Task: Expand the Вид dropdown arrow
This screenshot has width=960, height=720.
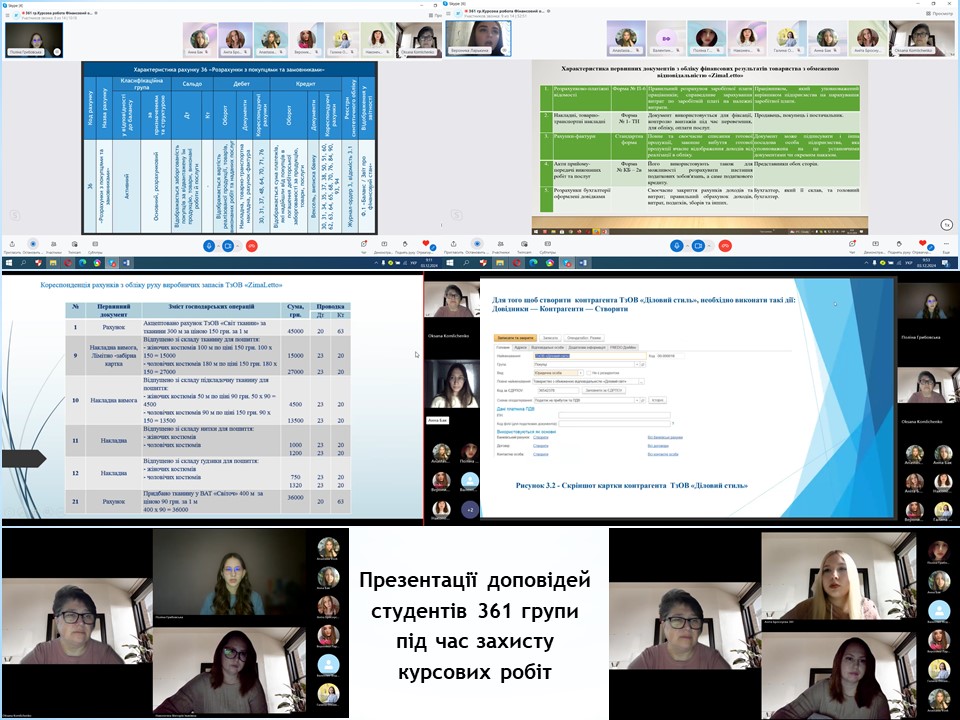Action: [580, 373]
